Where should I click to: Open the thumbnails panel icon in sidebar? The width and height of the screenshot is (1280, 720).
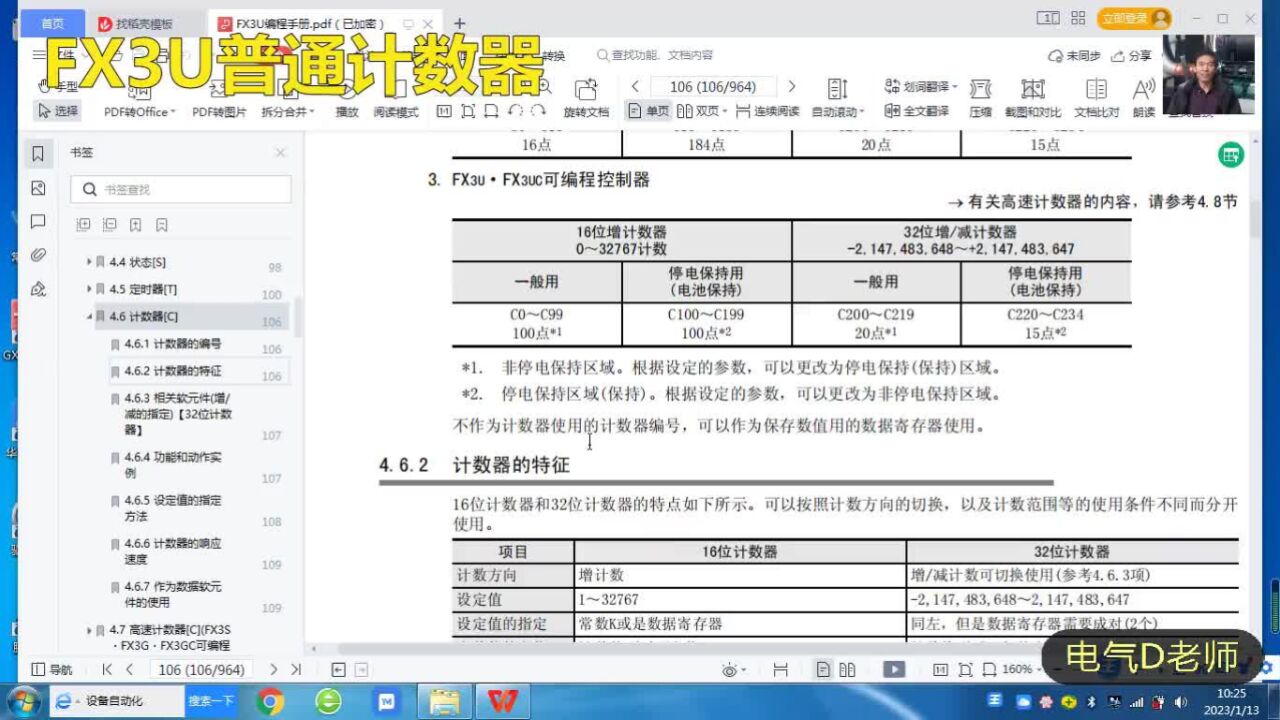[x=38, y=188]
